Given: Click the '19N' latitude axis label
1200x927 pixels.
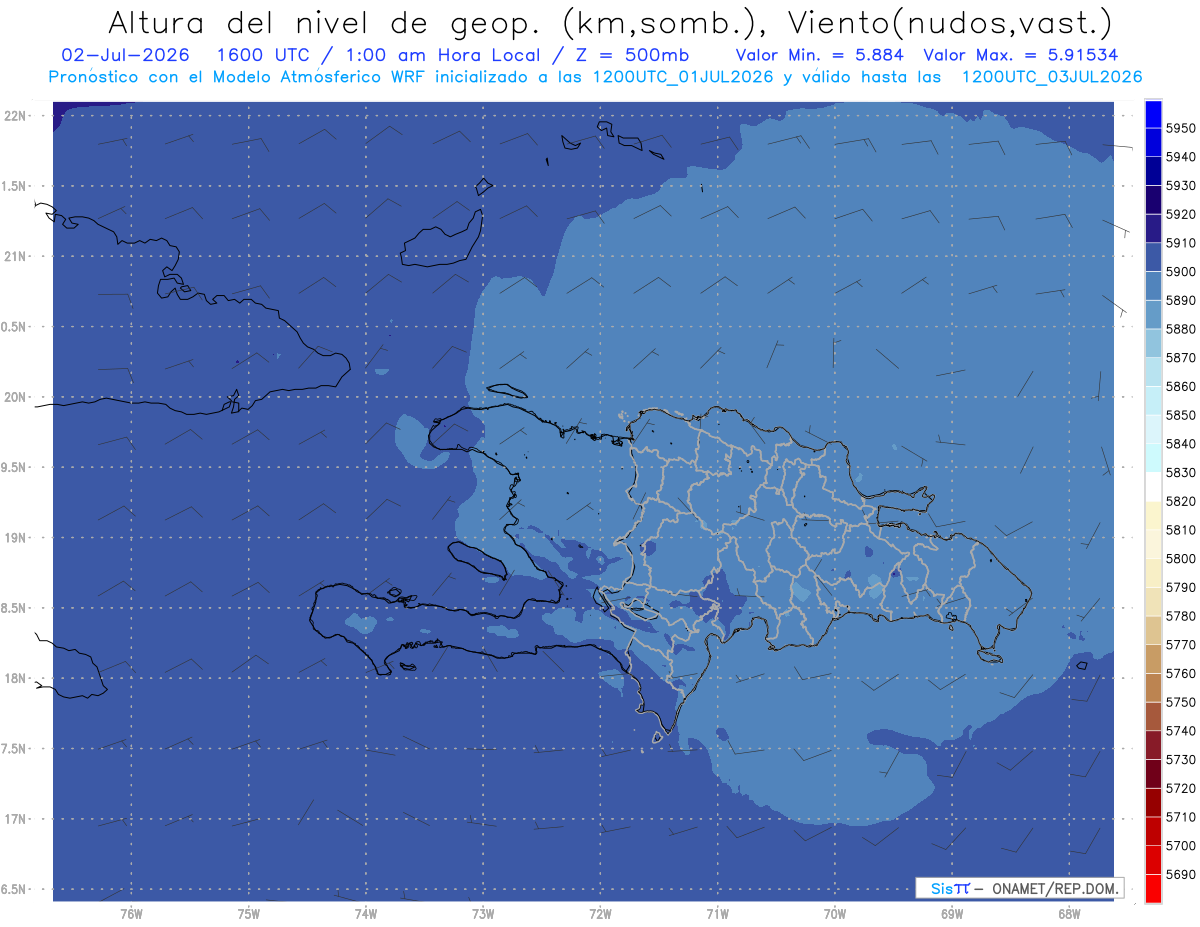Looking at the screenshot, I should click(x=15, y=538).
